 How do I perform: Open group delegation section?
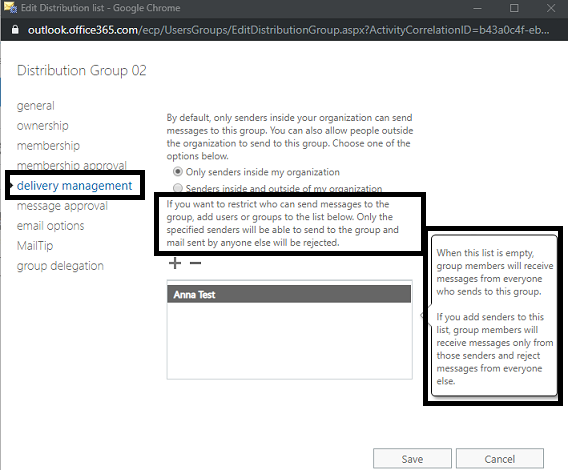coord(60,266)
